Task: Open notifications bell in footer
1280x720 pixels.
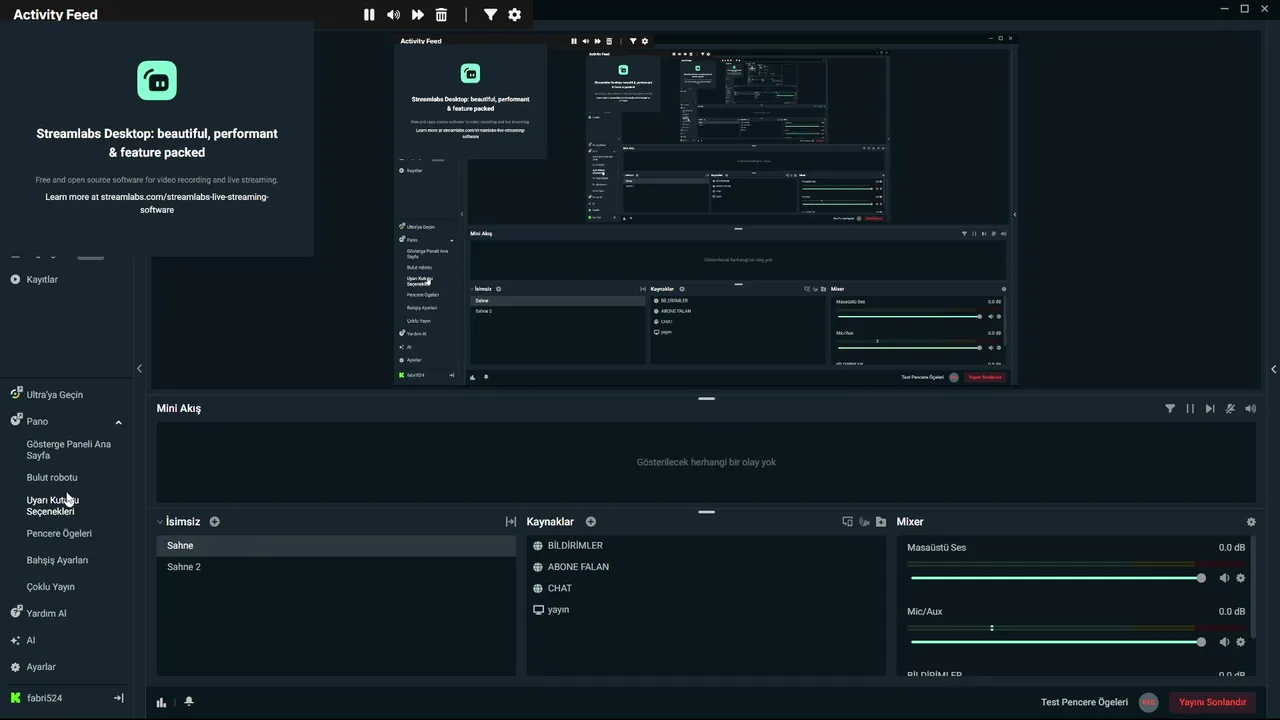Action: 188,702
